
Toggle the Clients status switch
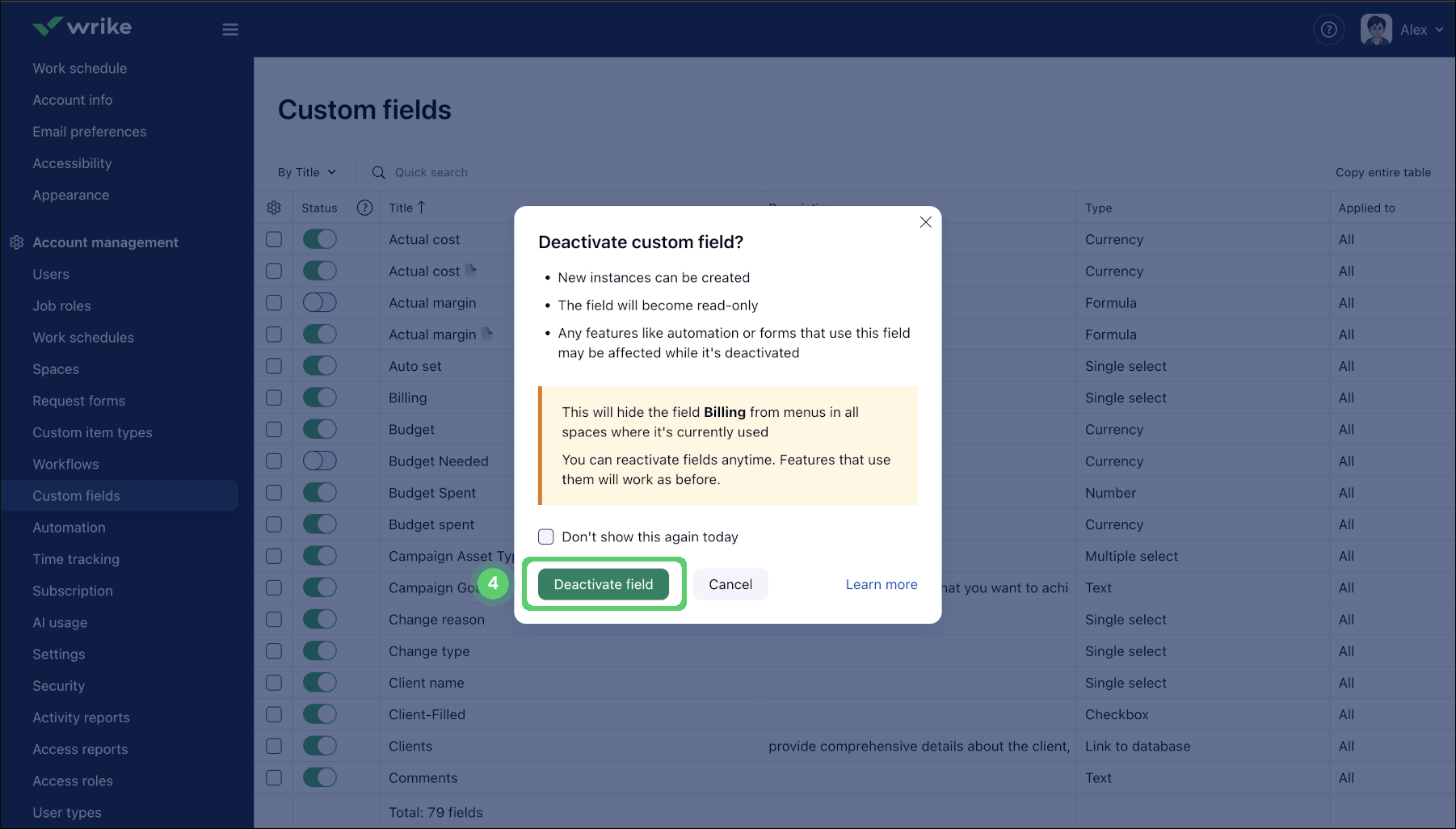pos(320,746)
